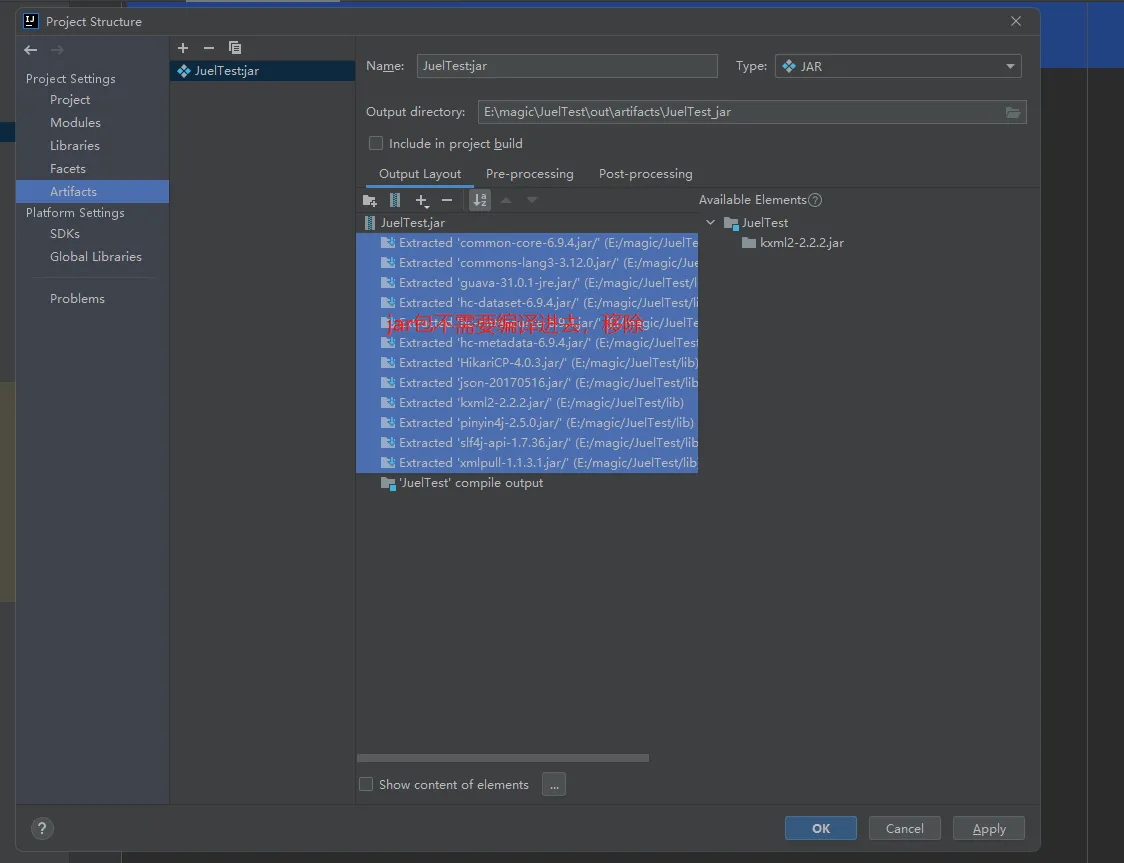Check Show content of elements option

point(366,784)
